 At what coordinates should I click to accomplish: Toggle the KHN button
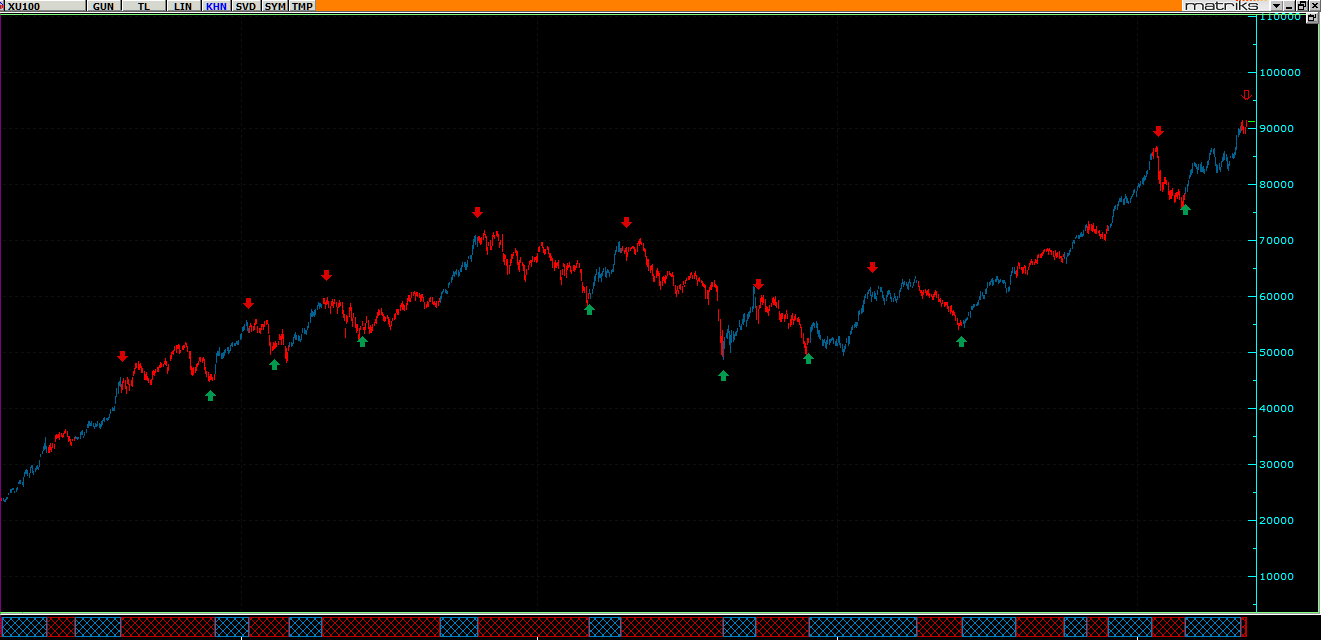[216, 6]
